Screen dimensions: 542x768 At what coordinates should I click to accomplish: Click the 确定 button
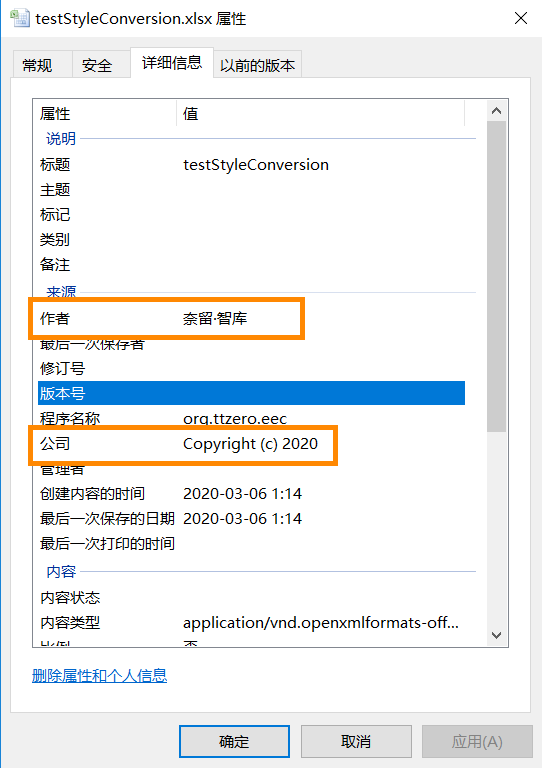click(234, 741)
